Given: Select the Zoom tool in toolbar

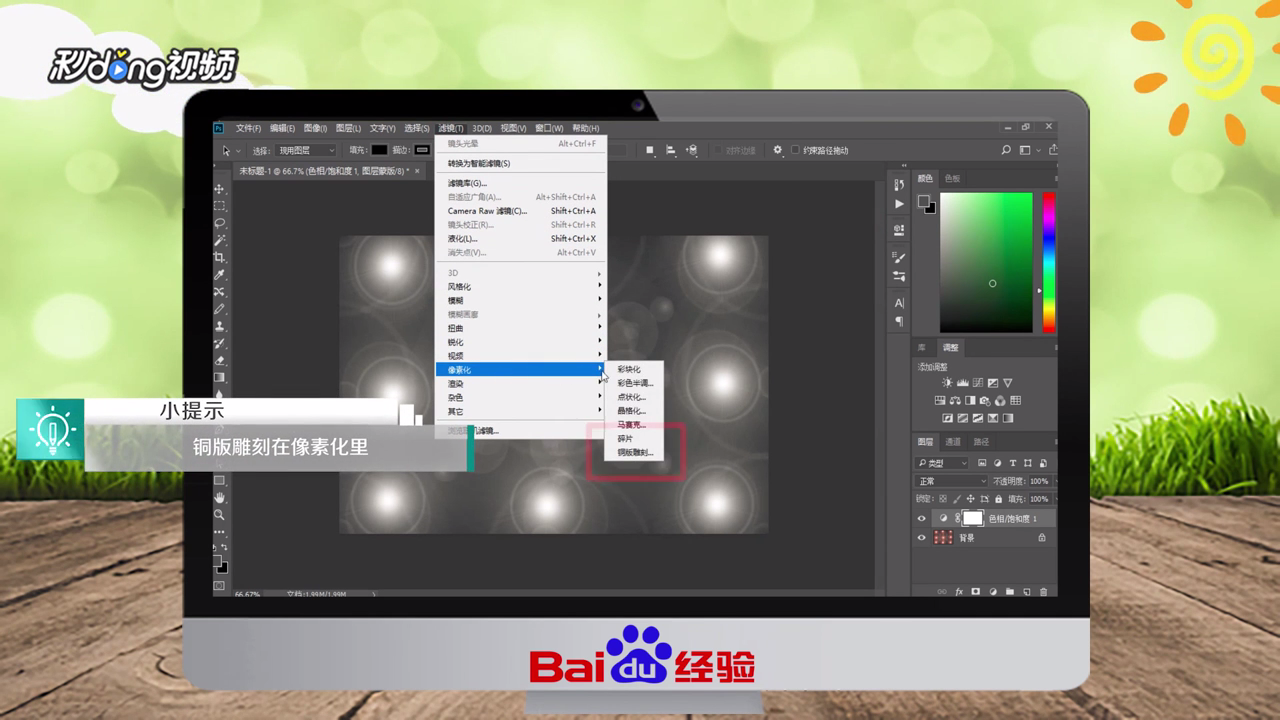Looking at the screenshot, I should (x=220, y=514).
